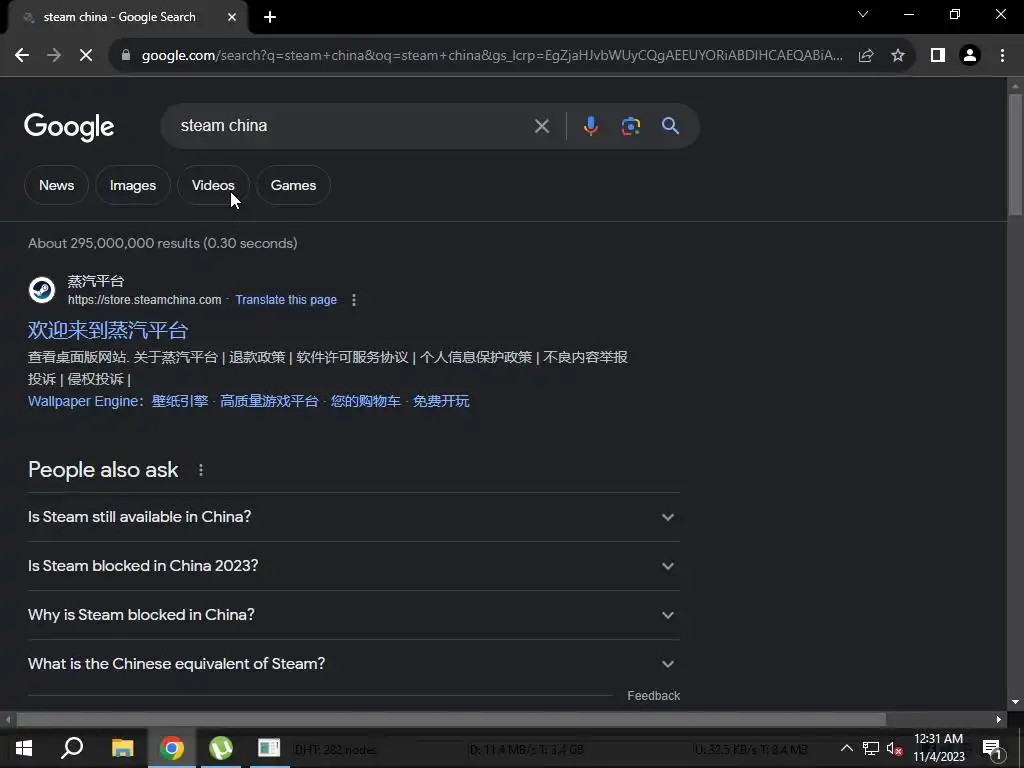Click the scroll down arrow
The height and width of the screenshot is (768, 1024).
click(1015, 702)
